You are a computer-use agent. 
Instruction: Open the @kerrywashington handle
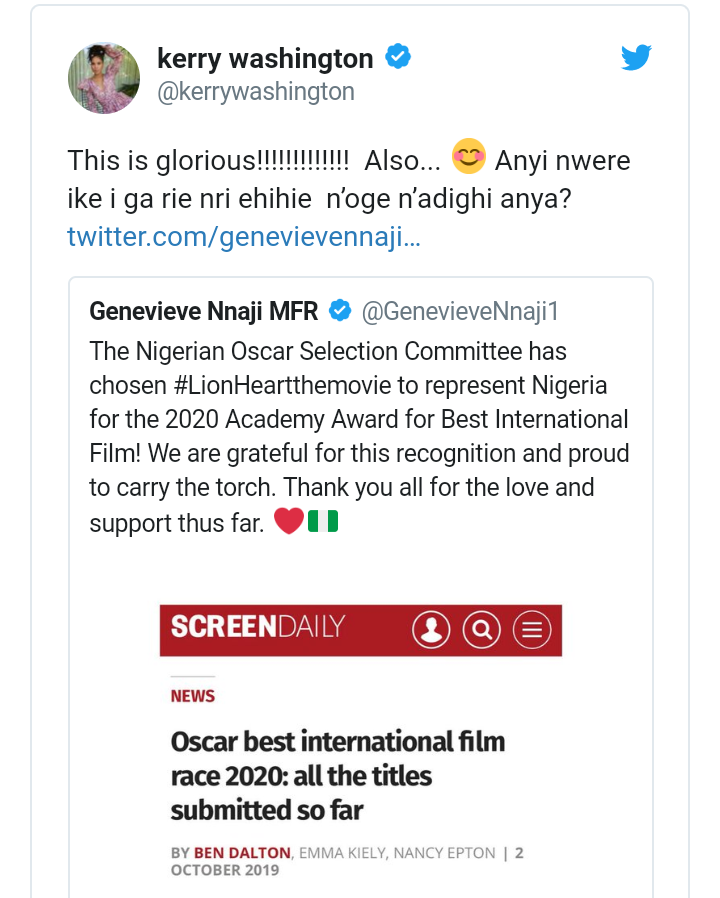tap(256, 92)
